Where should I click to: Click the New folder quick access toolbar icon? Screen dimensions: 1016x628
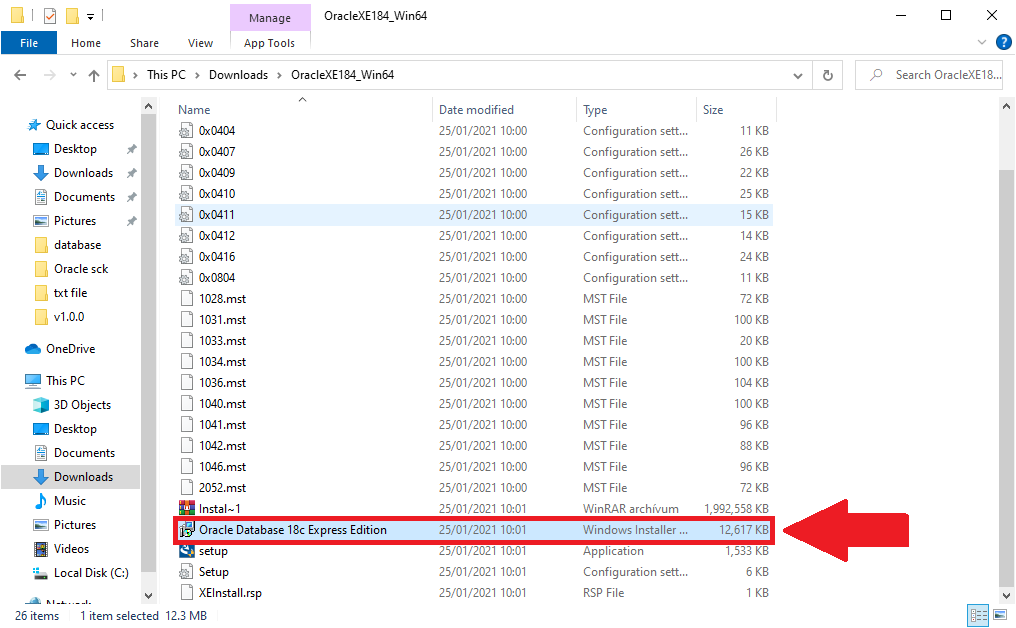(72, 16)
